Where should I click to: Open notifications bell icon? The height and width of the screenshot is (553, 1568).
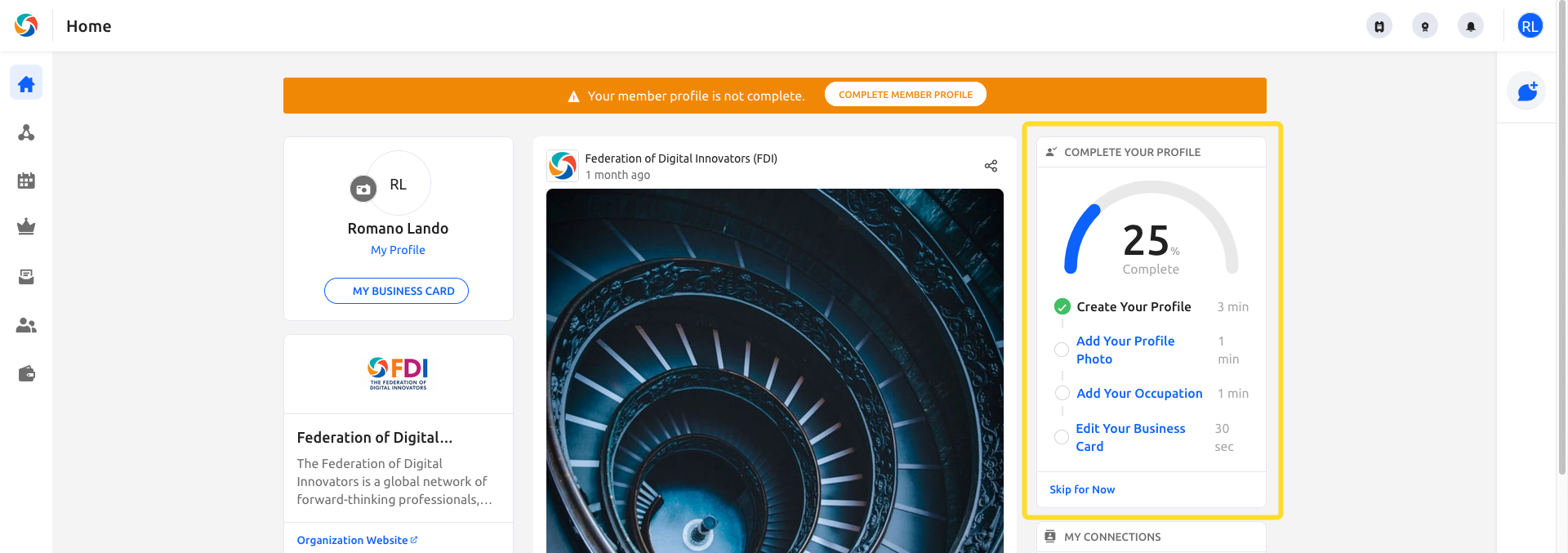point(1471,26)
